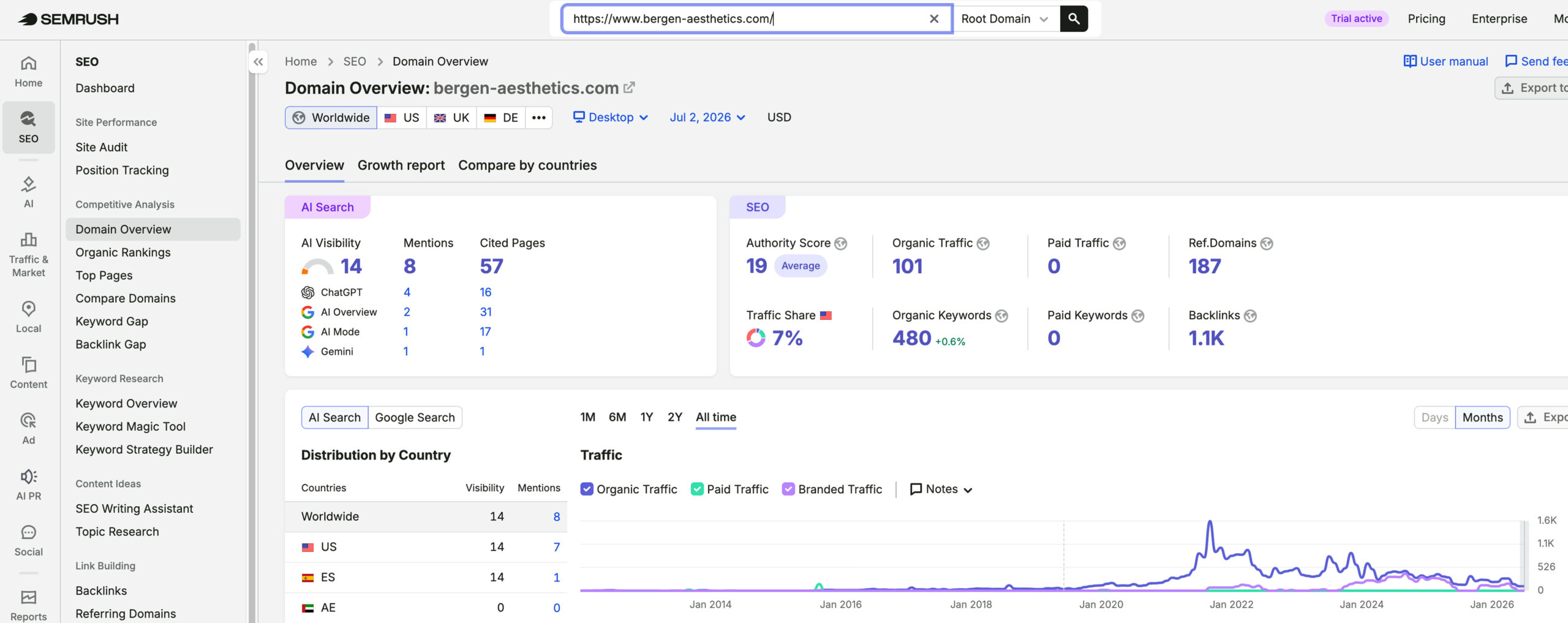Click the Organic Keywords globe icon
The width and height of the screenshot is (1568, 623).
(x=1001, y=316)
